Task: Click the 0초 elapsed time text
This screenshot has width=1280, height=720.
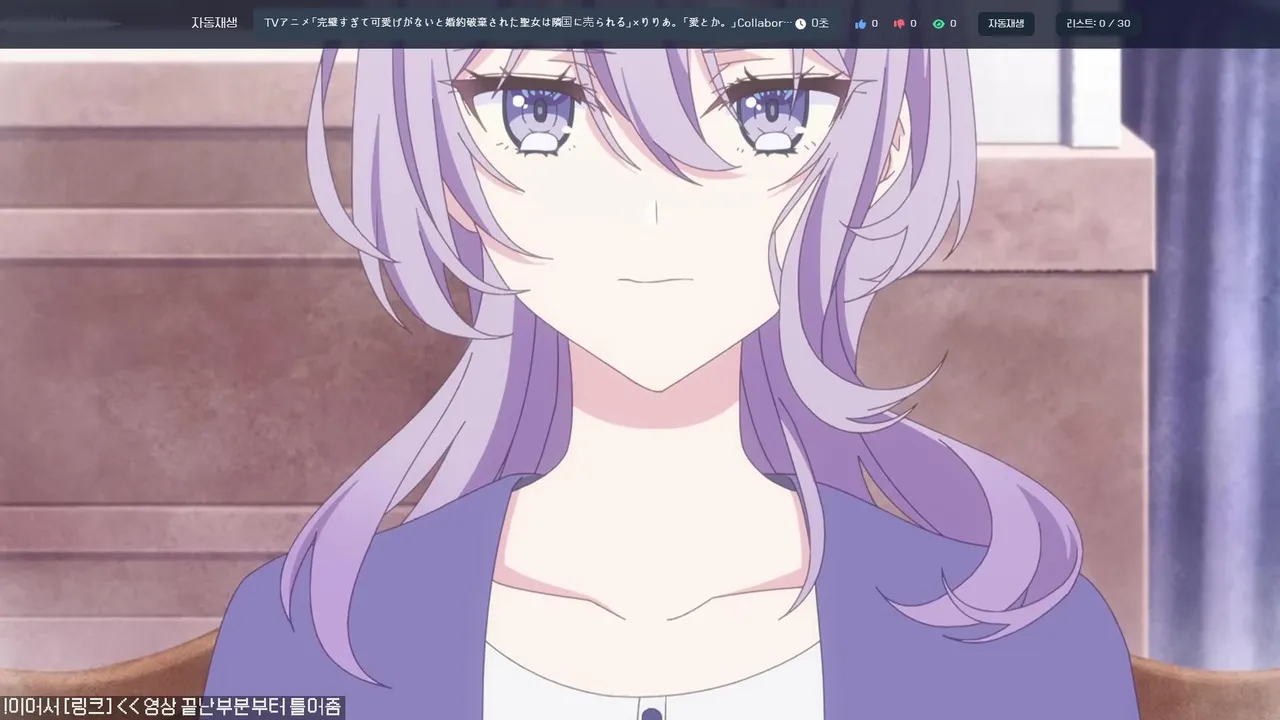Action: coord(820,23)
